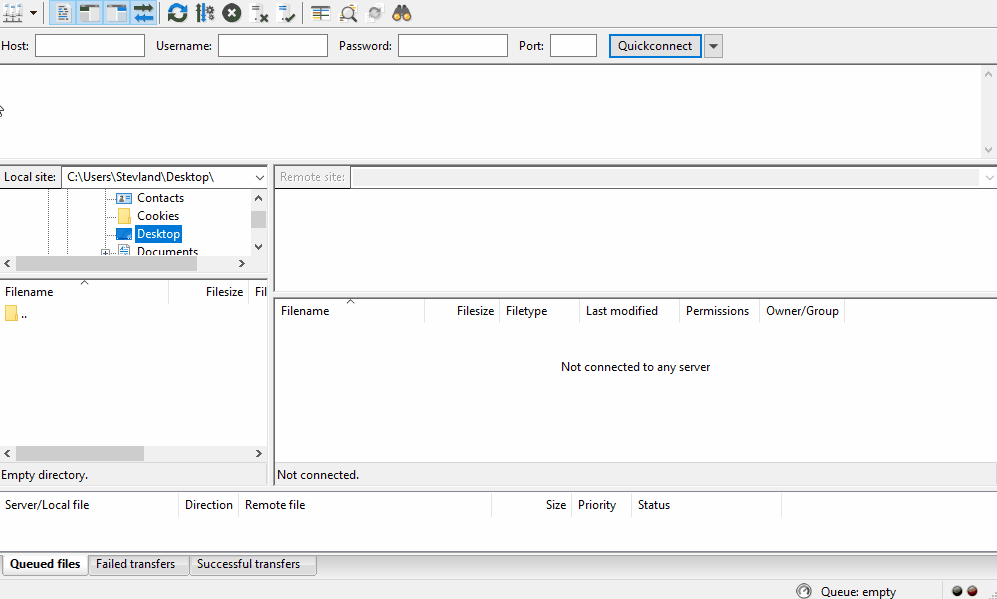The height and width of the screenshot is (599, 997).
Task: Cancel the current operation
Action: 231,13
